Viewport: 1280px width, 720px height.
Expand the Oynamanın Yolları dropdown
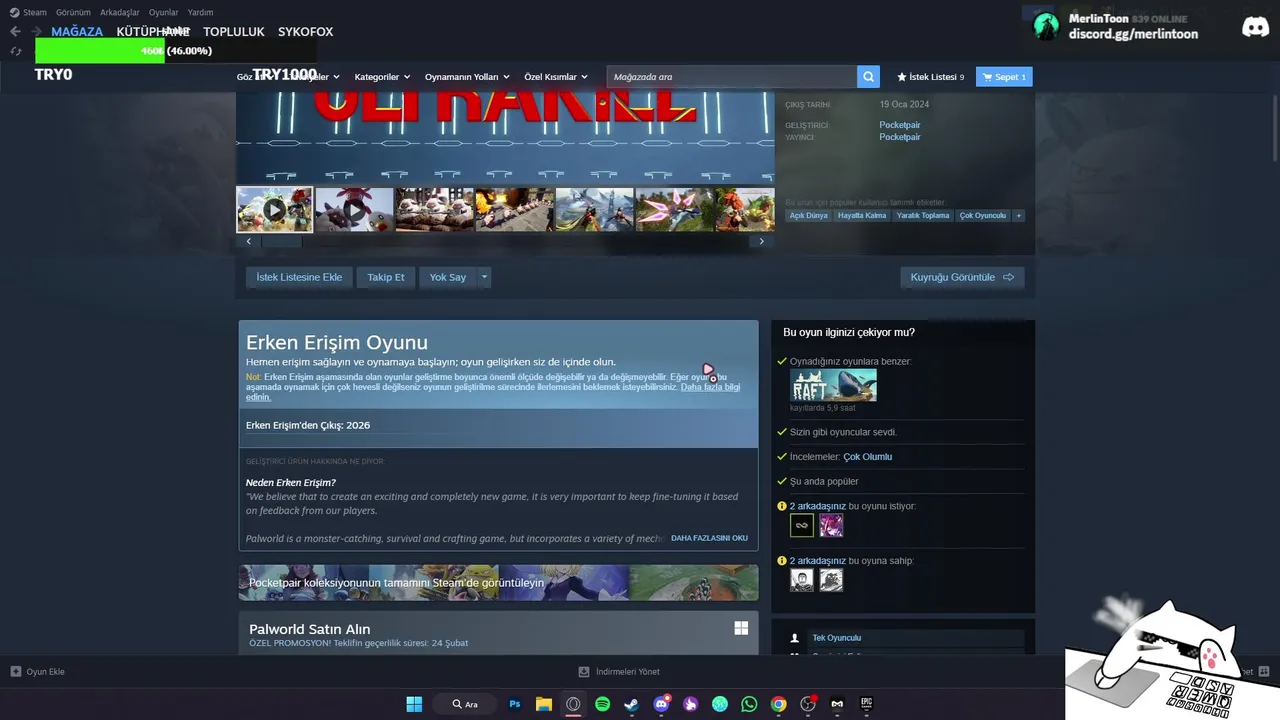[x=467, y=77]
